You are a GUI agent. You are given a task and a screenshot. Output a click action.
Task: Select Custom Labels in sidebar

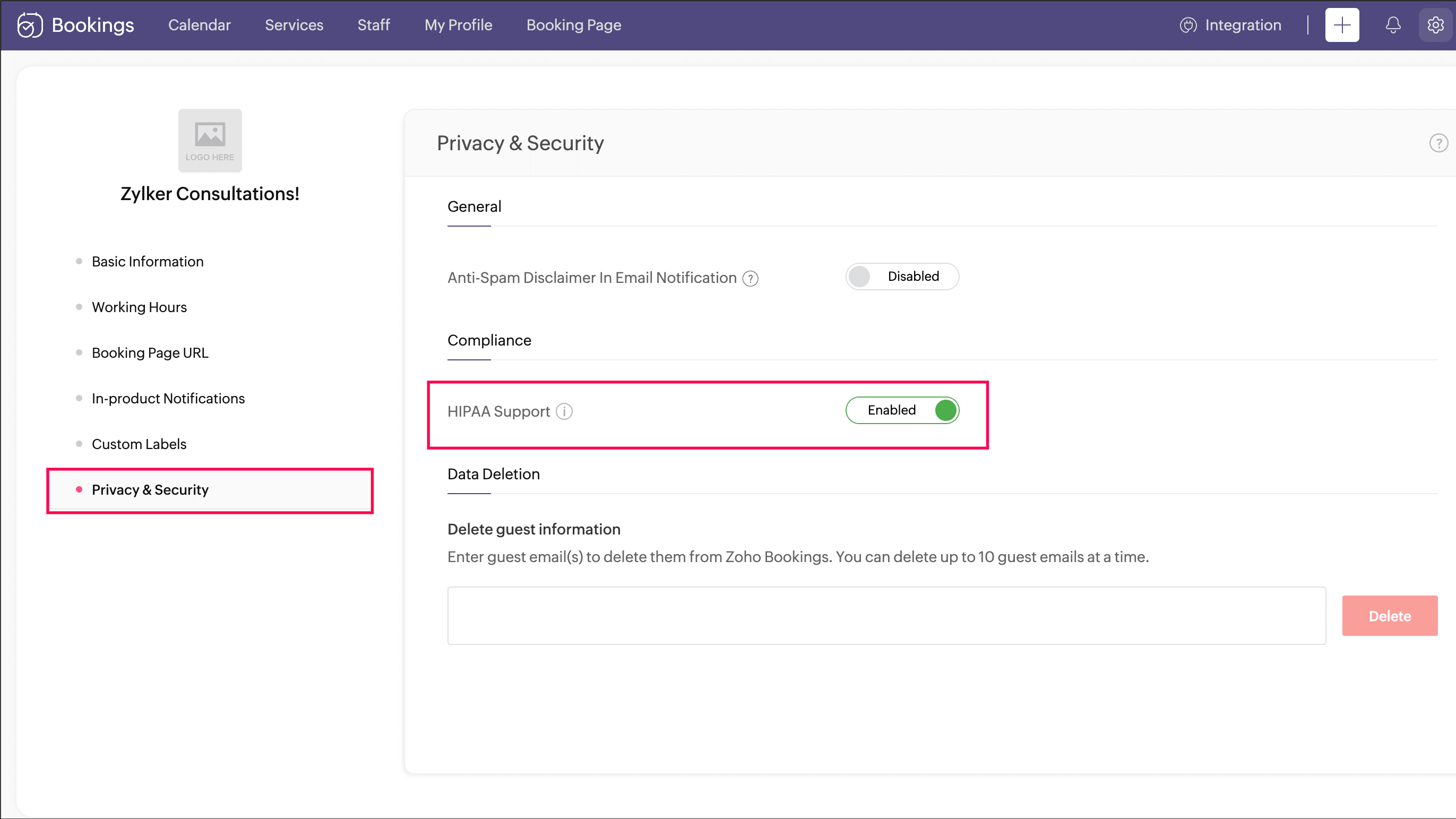point(139,444)
